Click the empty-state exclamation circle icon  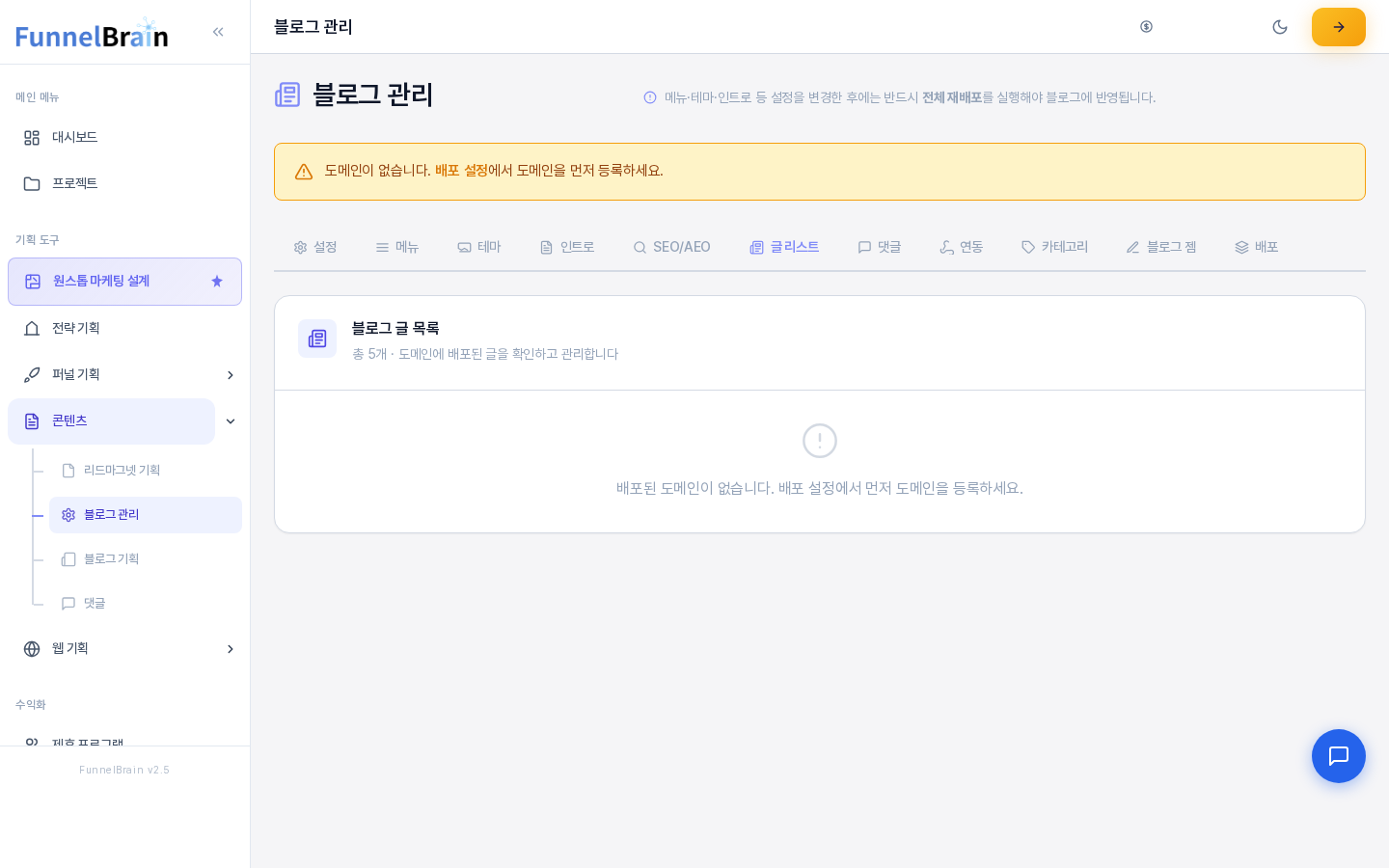click(820, 441)
